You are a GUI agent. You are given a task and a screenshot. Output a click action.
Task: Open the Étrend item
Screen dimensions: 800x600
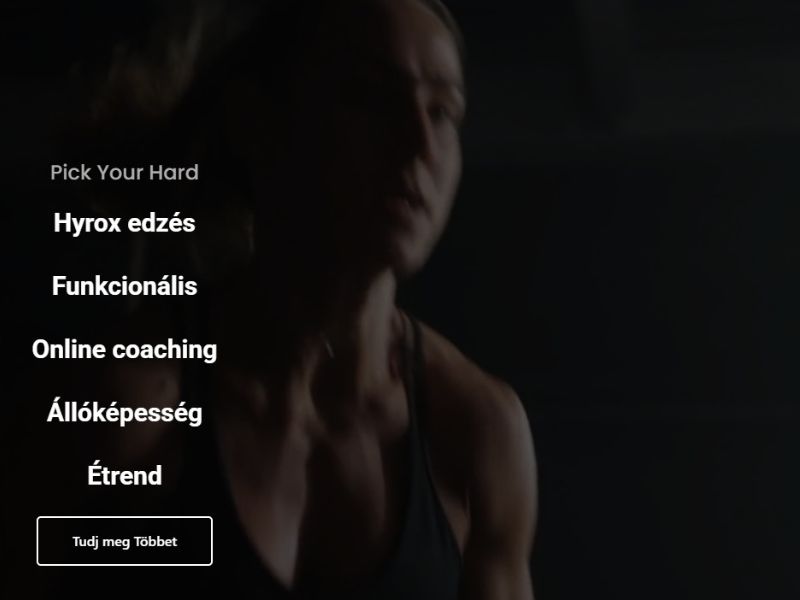click(124, 475)
